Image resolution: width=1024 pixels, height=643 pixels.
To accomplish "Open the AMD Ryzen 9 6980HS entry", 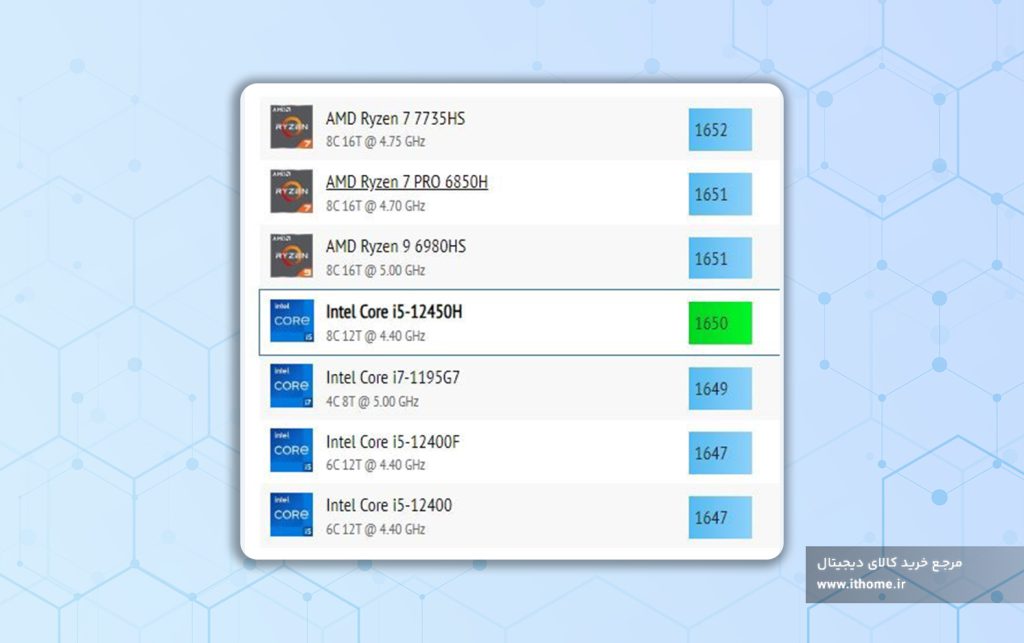I will click(396, 247).
